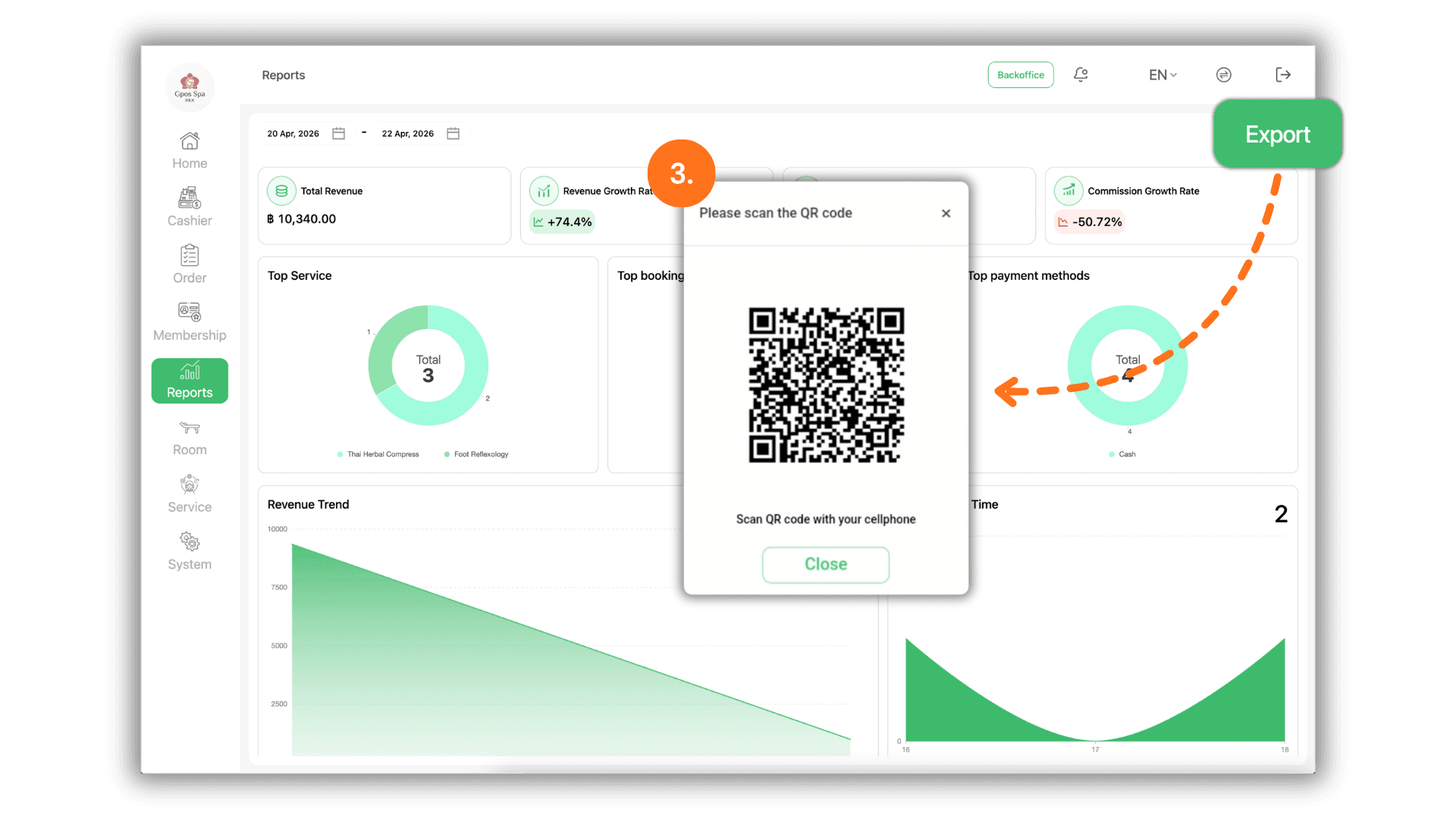Open the Room massage bed icon

click(x=190, y=428)
